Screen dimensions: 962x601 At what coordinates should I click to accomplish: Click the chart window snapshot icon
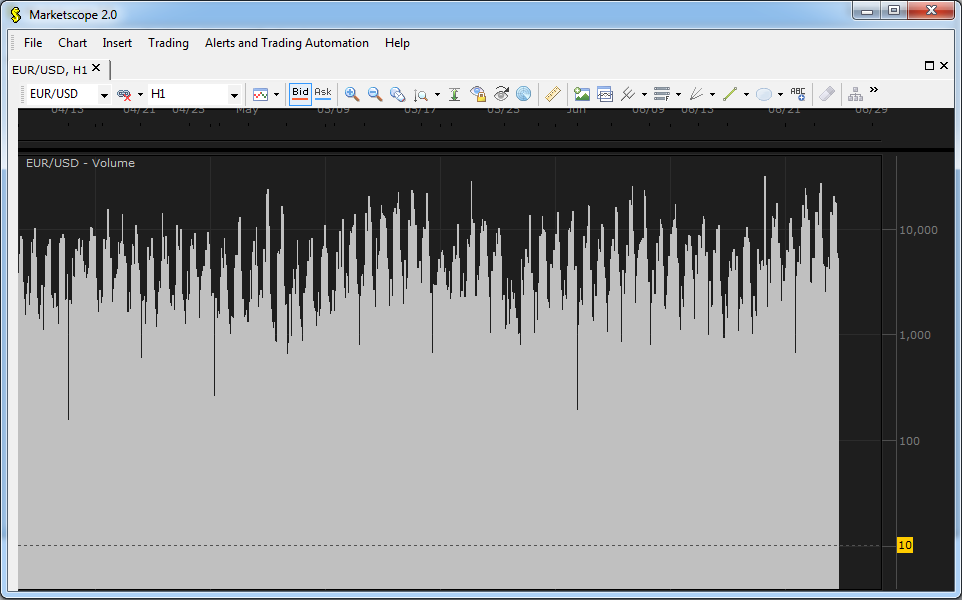(605, 94)
